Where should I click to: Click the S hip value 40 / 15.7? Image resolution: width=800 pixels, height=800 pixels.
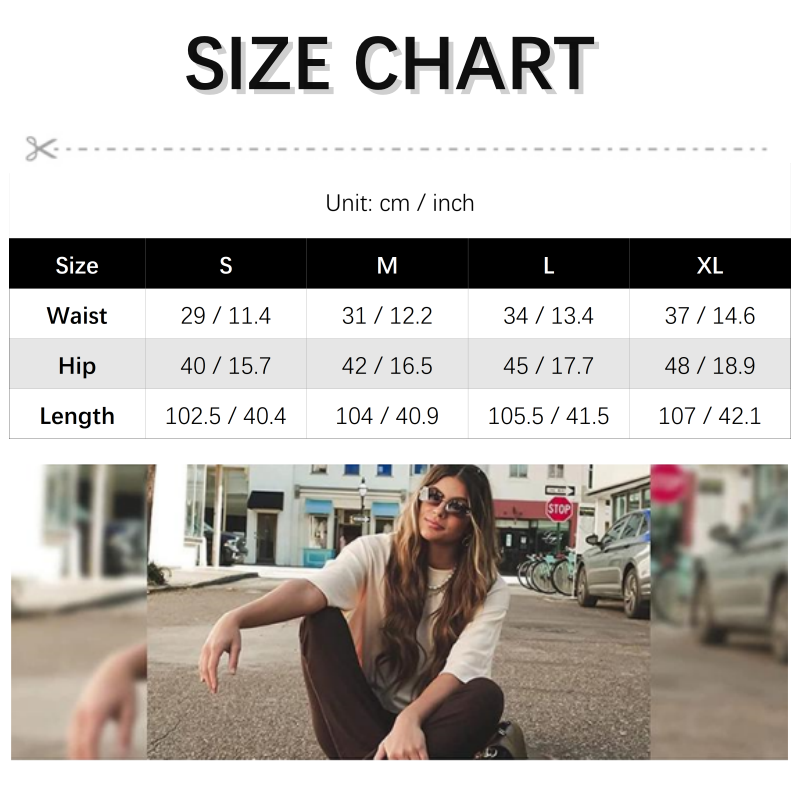pos(226,366)
